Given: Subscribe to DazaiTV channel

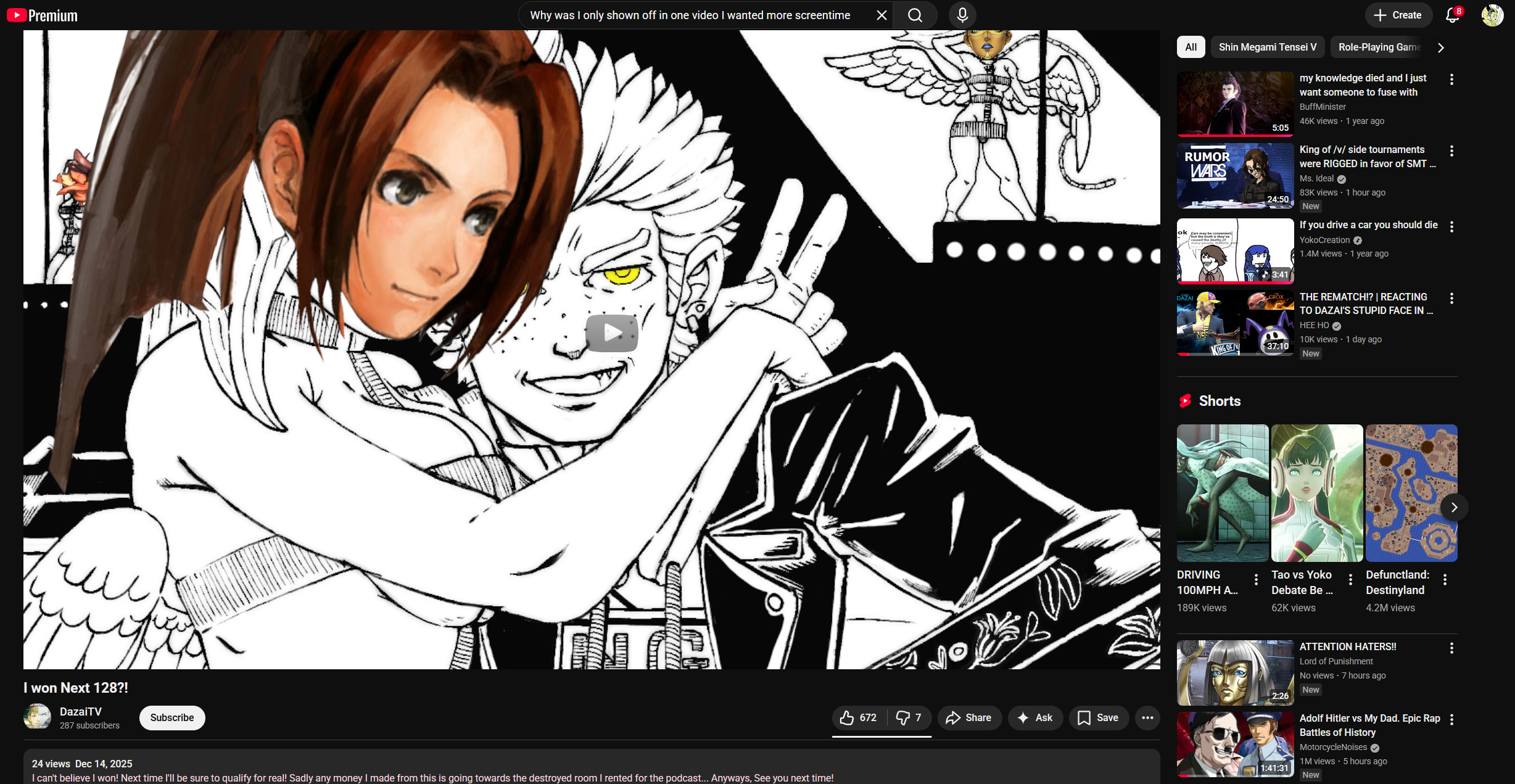Looking at the screenshot, I should 171,717.
